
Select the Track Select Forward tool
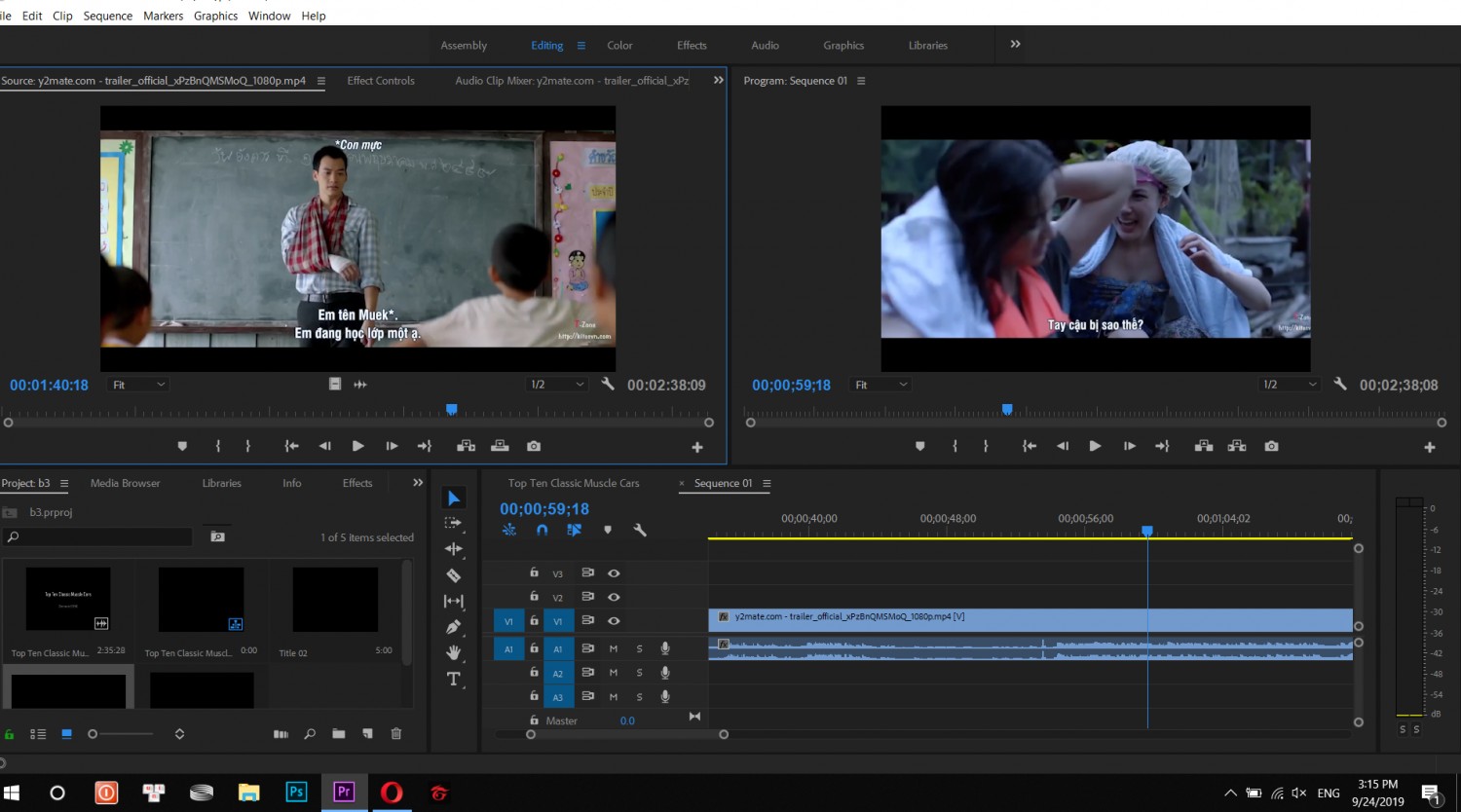(453, 524)
